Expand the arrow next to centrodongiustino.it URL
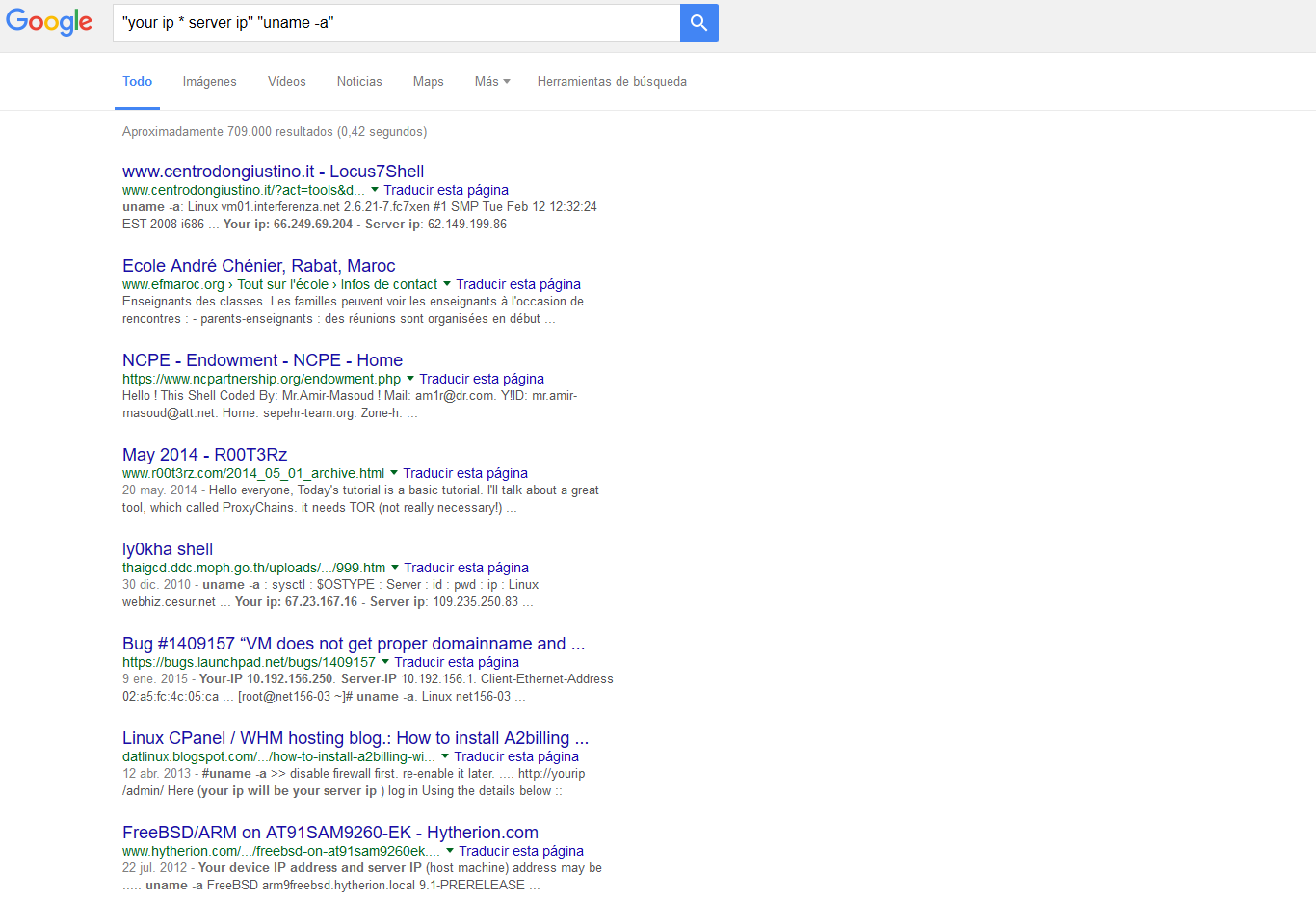This screenshot has width=1316, height=901. 375,190
